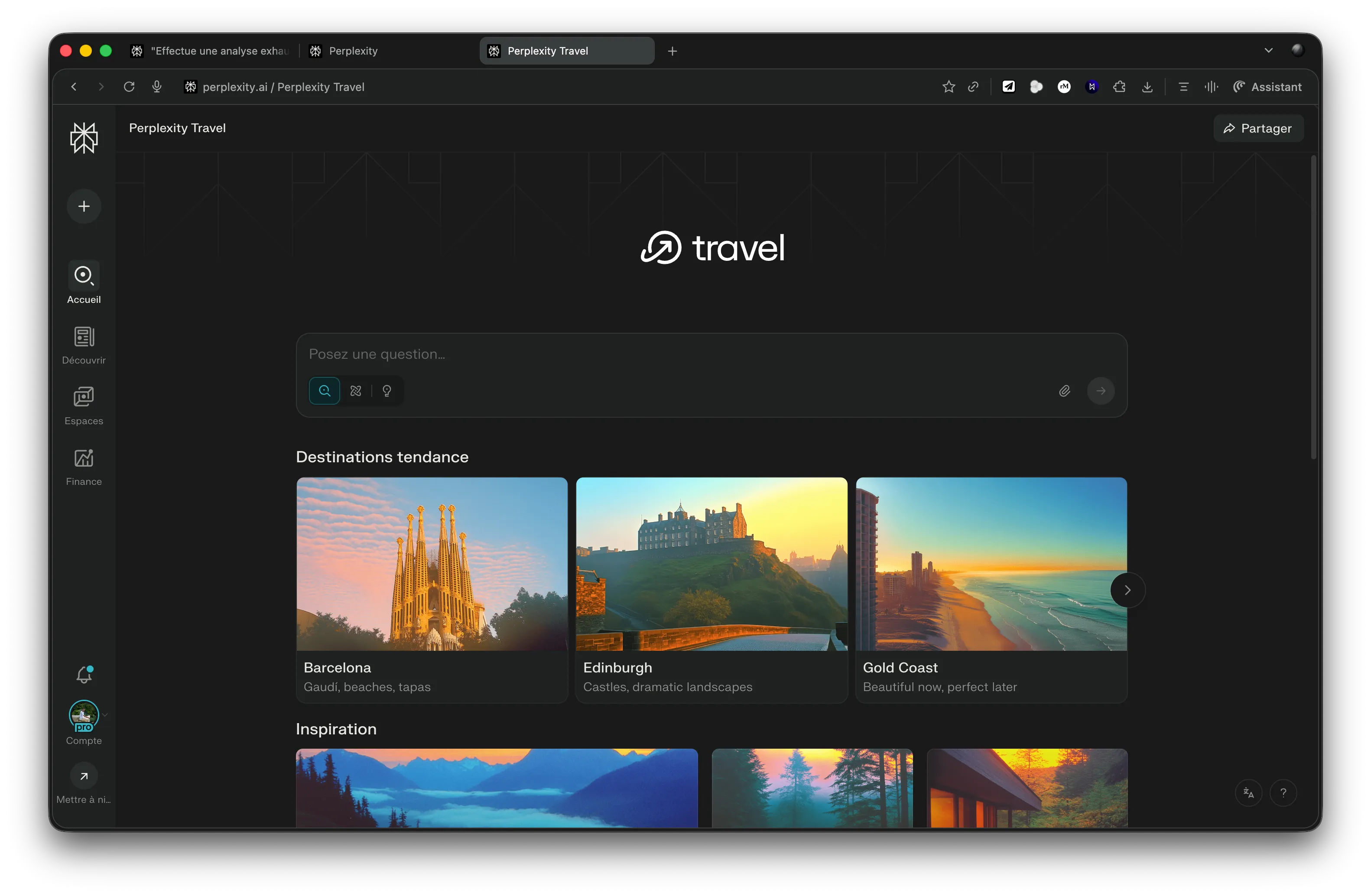The height and width of the screenshot is (896, 1371).
Task: Click the Partager button
Action: pos(1258,128)
